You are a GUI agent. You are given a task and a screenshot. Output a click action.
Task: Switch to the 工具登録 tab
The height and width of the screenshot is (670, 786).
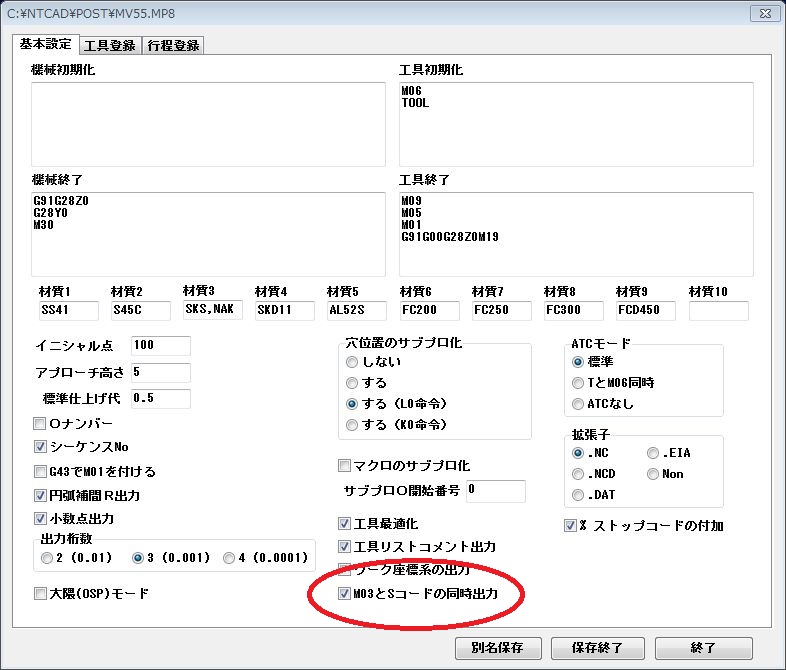tap(110, 46)
